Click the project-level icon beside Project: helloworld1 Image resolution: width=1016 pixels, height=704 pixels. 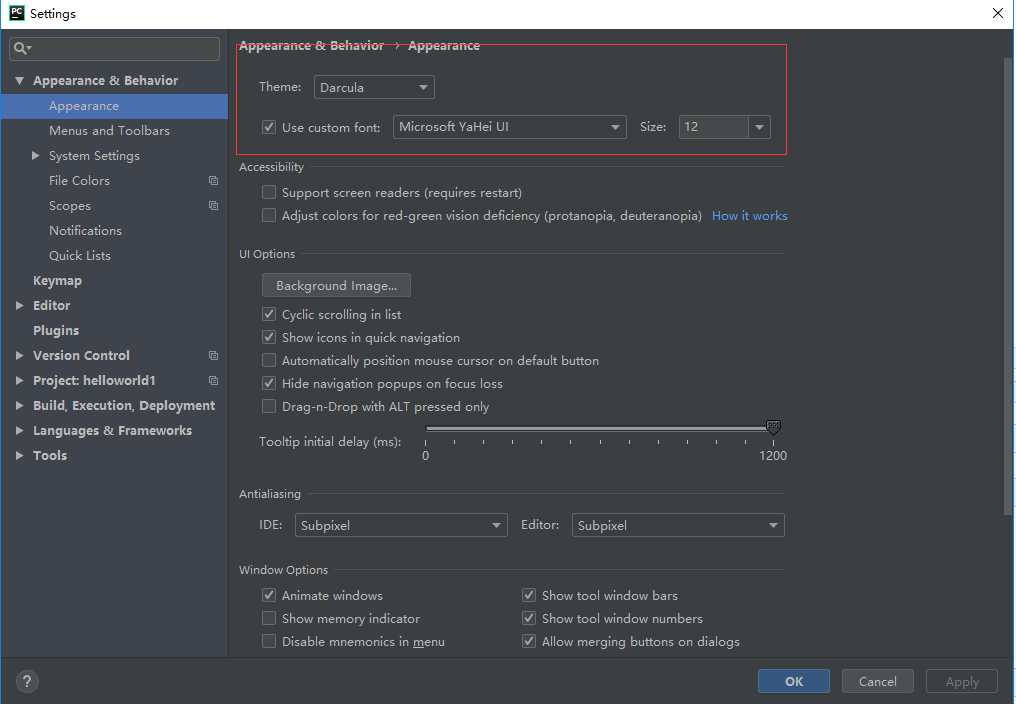pos(213,381)
